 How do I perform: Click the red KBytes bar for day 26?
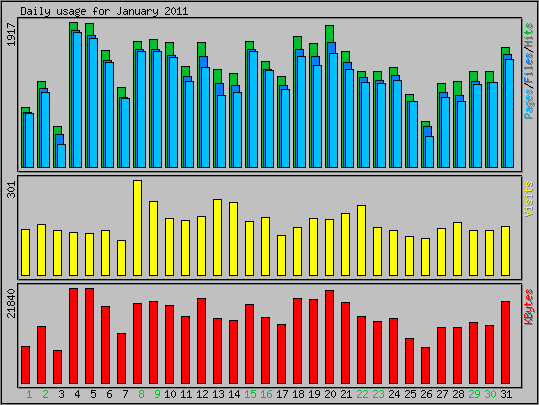pos(426,365)
